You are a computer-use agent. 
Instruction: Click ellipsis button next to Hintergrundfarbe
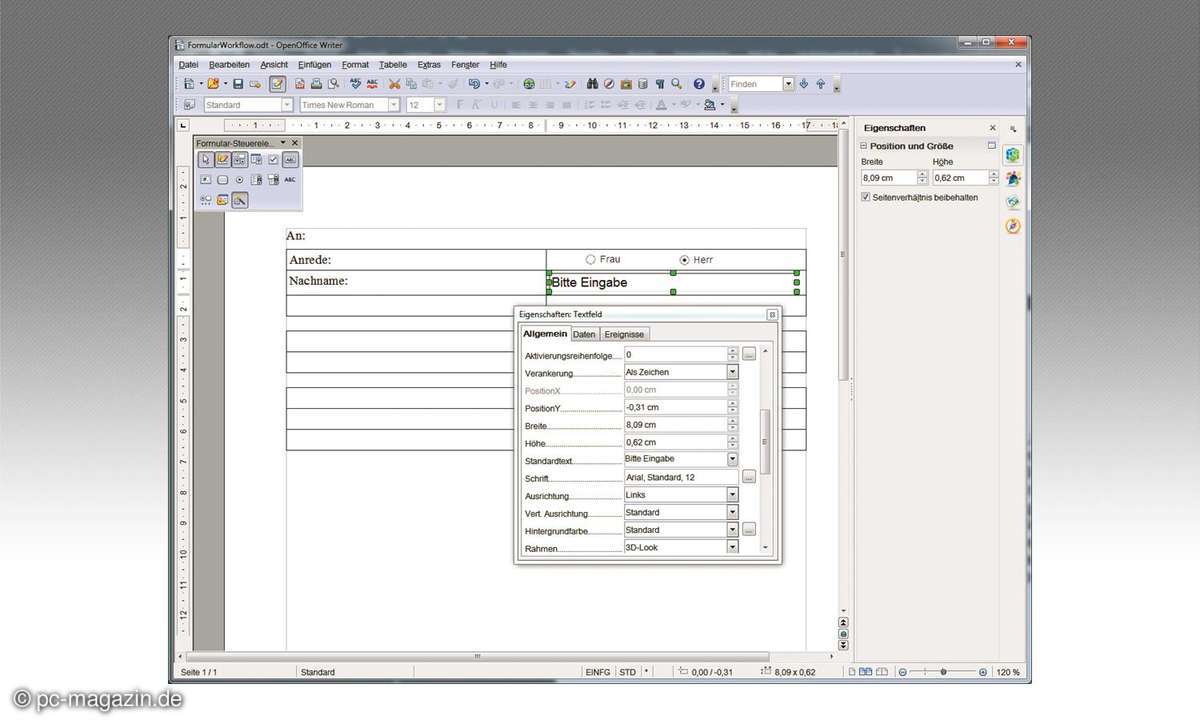pos(749,530)
